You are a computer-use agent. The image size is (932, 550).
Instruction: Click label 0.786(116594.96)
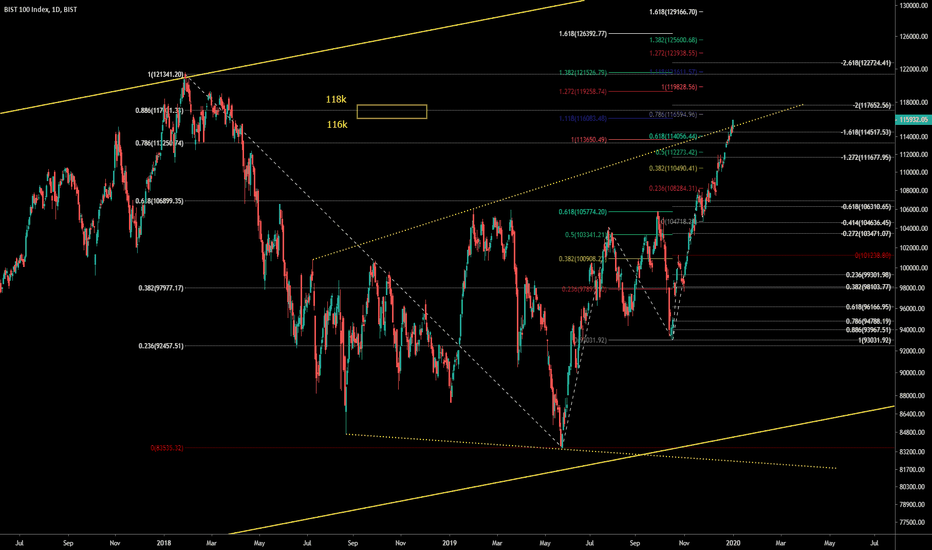(x=673, y=114)
